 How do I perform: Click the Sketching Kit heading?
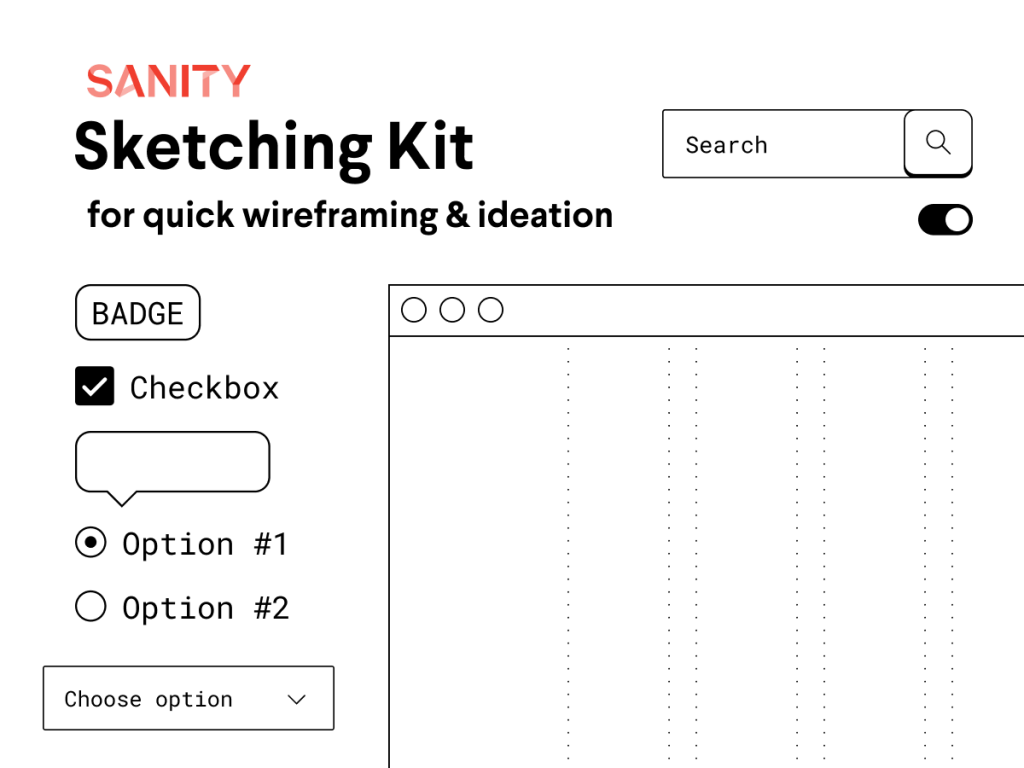pyautogui.click(x=273, y=146)
